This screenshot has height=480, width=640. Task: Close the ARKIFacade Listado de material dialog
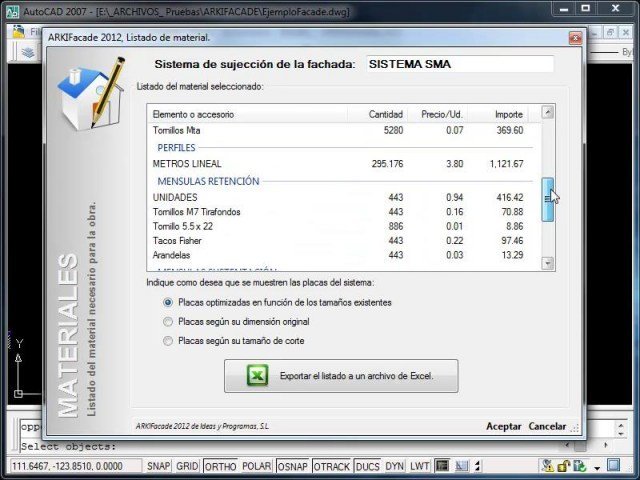575,38
